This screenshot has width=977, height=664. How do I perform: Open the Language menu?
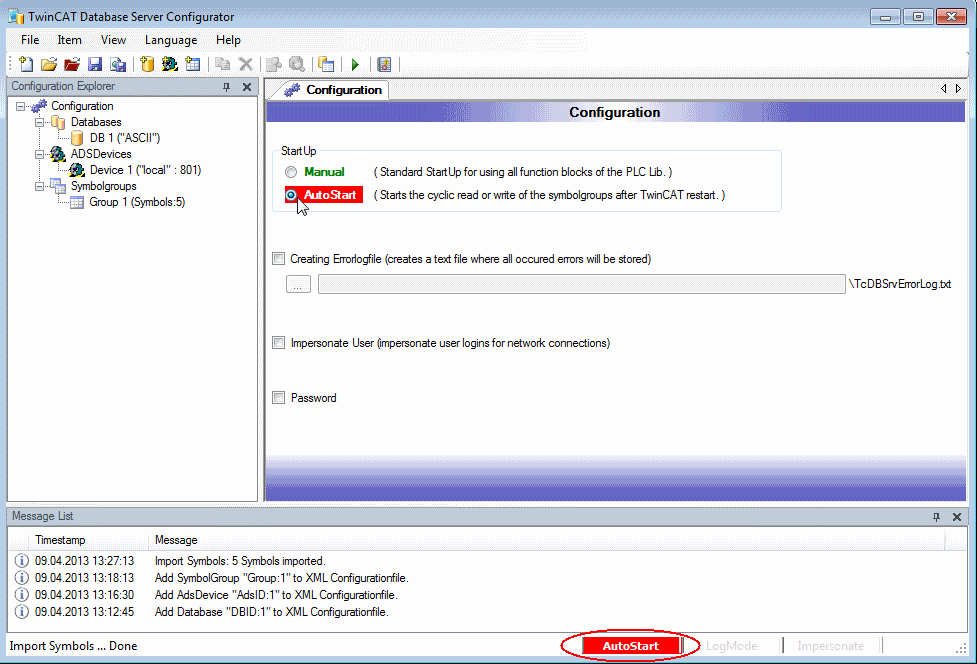(x=171, y=40)
